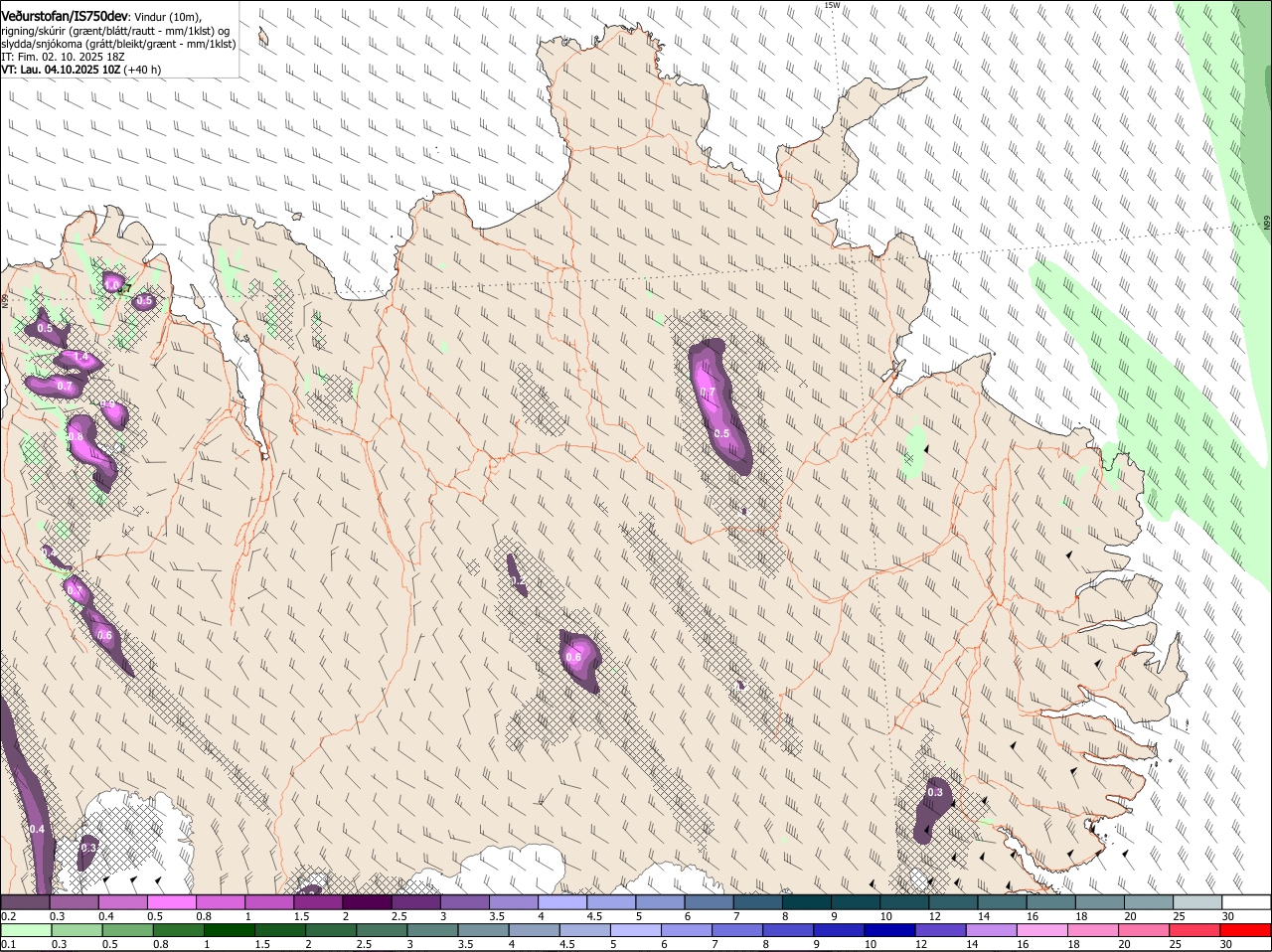This screenshot has height=952, width=1272.
Task: Click the "4.5" label on the purple scale
Action: pos(594,916)
